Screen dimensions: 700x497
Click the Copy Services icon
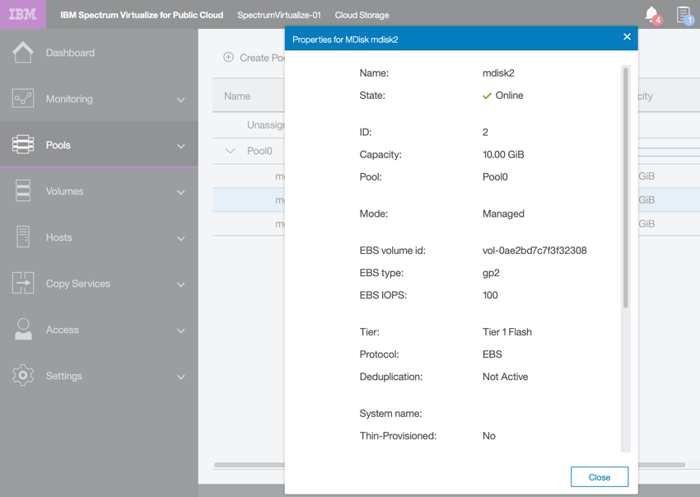coord(23,284)
